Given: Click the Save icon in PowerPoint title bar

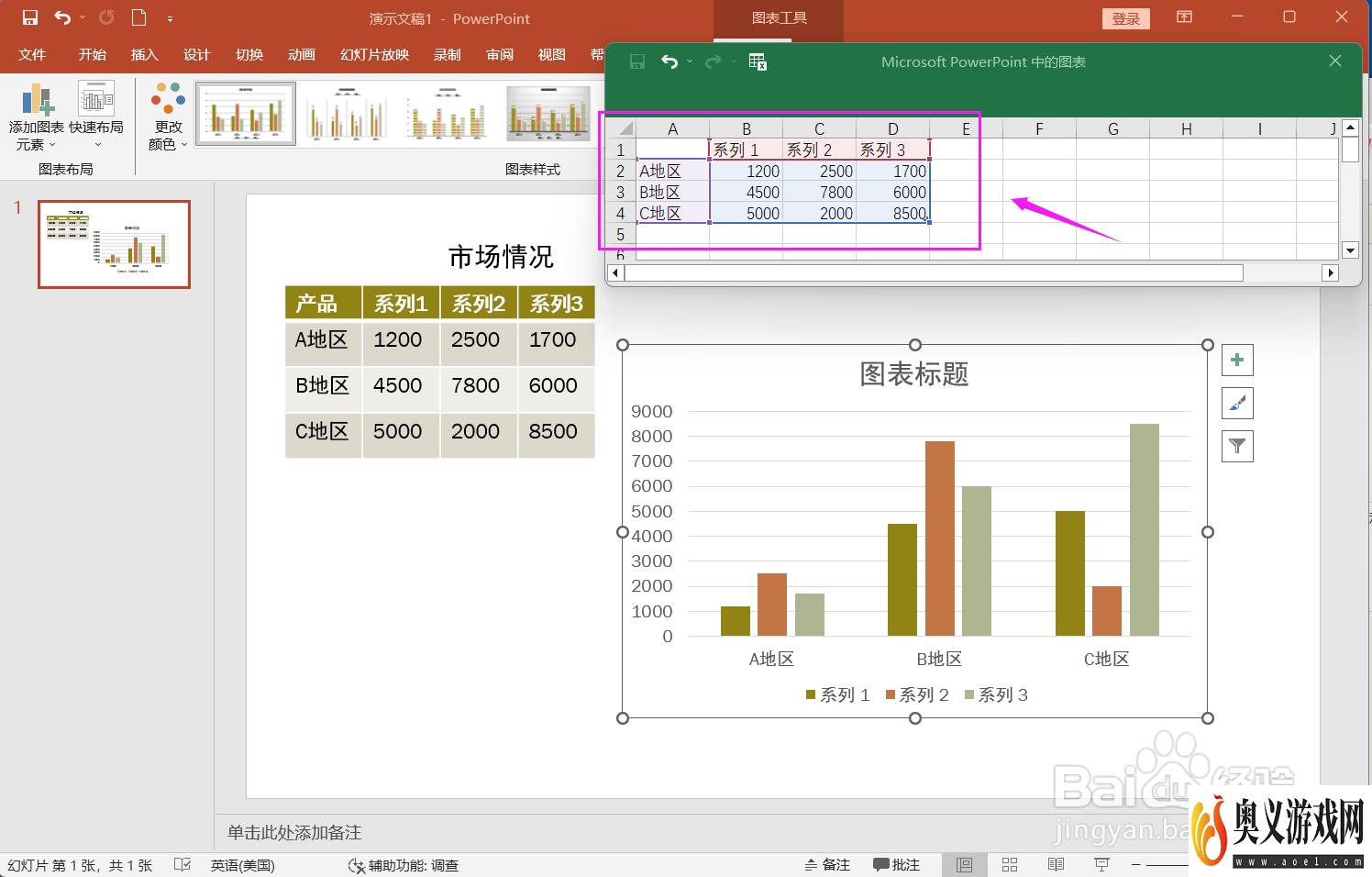Looking at the screenshot, I should (30, 17).
